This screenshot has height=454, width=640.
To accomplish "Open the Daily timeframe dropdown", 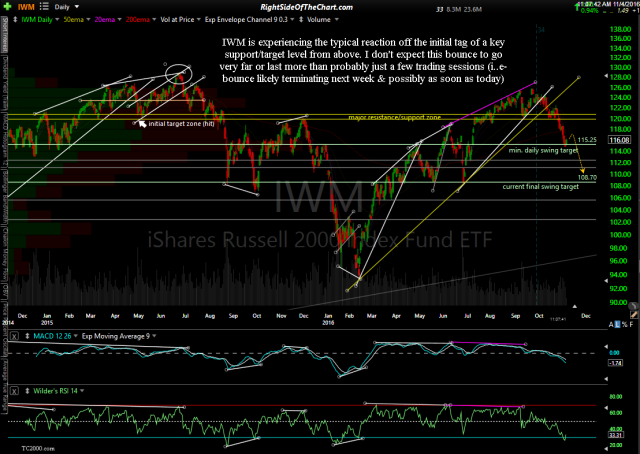I will click(x=76, y=7).
